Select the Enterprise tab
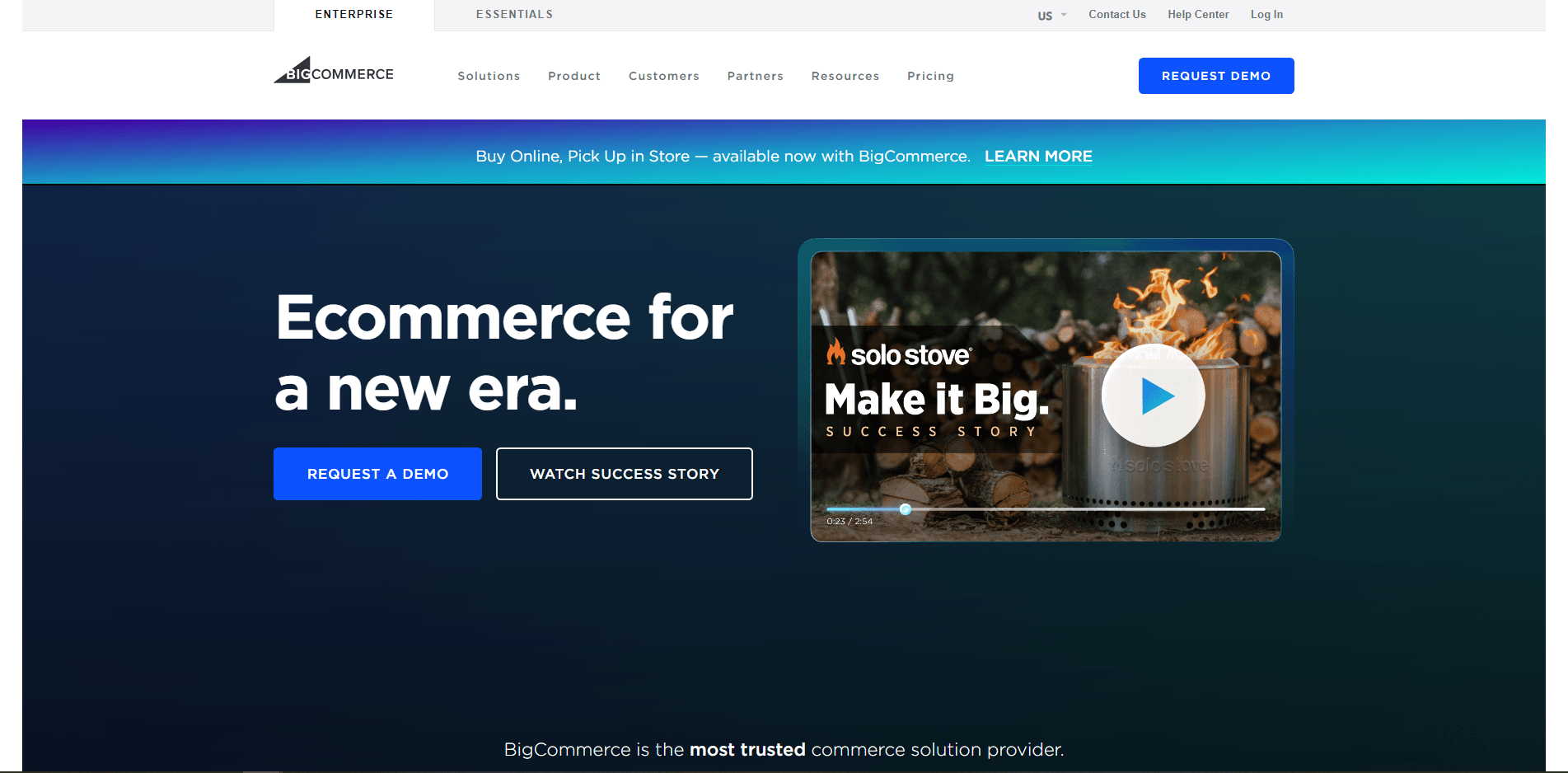The height and width of the screenshot is (773, 1568). 354,15
